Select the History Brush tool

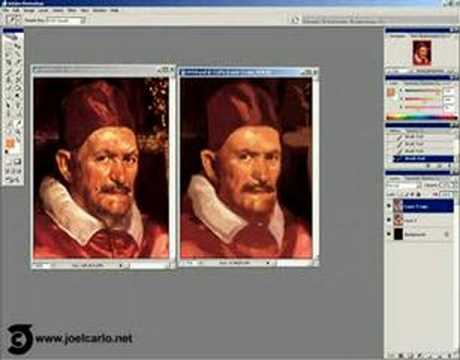(x=18, y=79)
